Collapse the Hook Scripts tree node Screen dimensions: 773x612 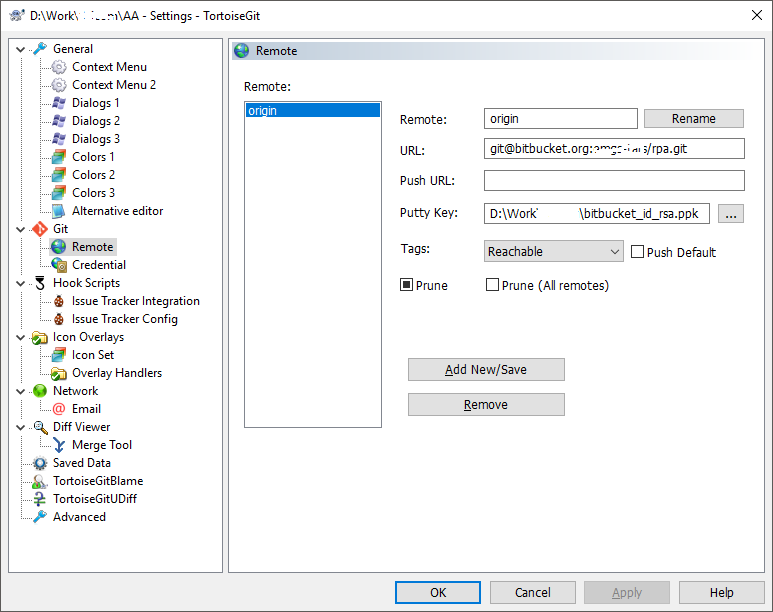[x=21, y=283]
